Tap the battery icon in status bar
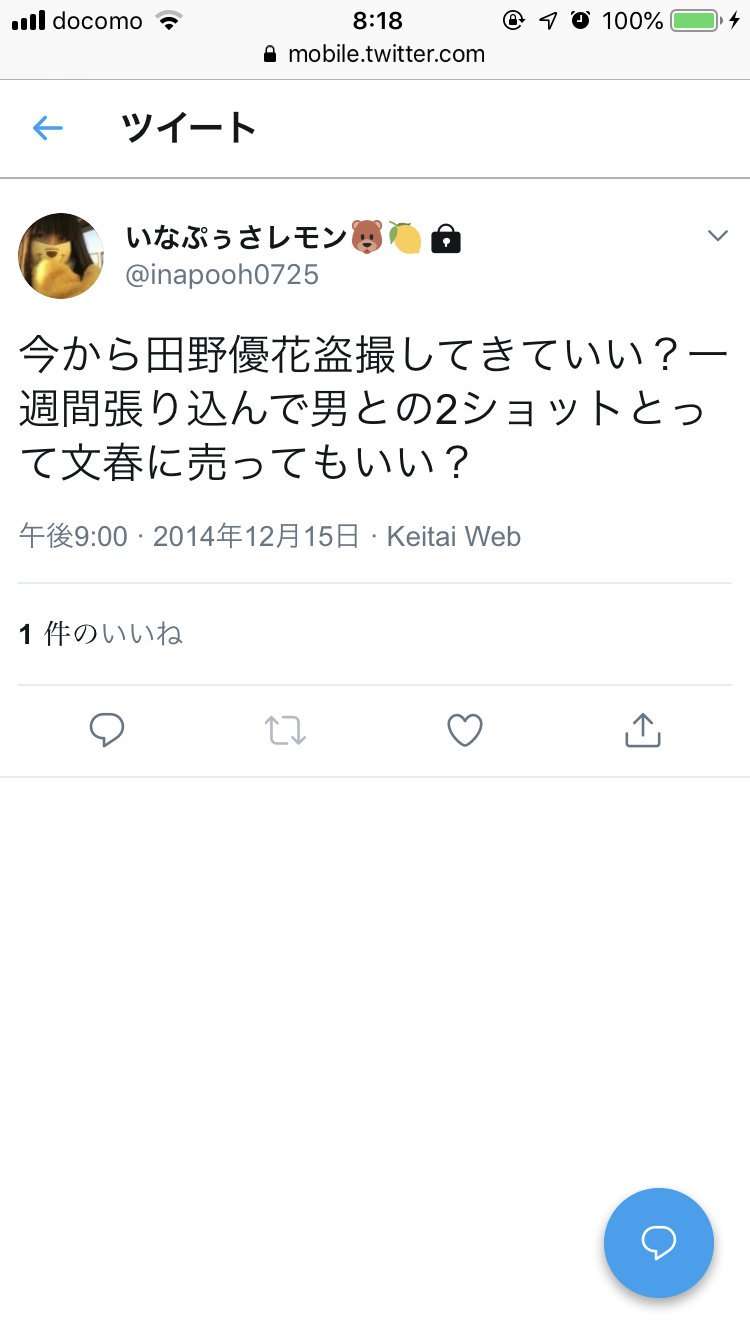The height and width of the screenshot is (1334, 750). pos(696,20)
